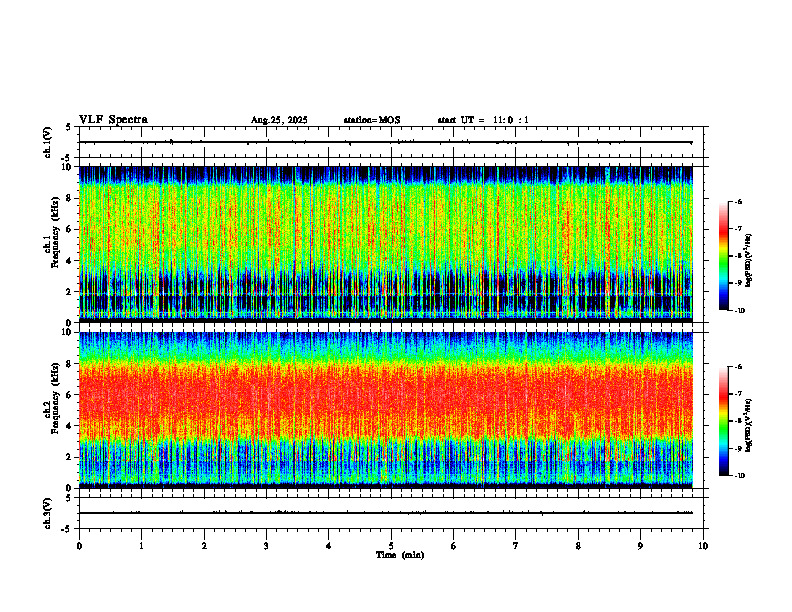Click the "-6" label on ch.1 color scale
Image resolution: width=792 pixels, height=612 pixels.
click(738, 202)
